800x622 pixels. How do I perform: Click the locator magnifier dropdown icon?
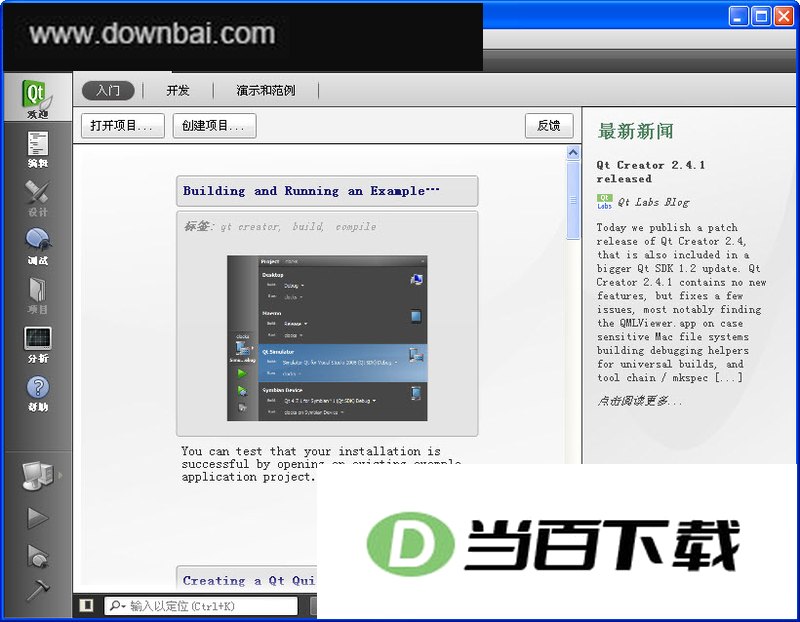pyautogui.click(x=118, y=606)
